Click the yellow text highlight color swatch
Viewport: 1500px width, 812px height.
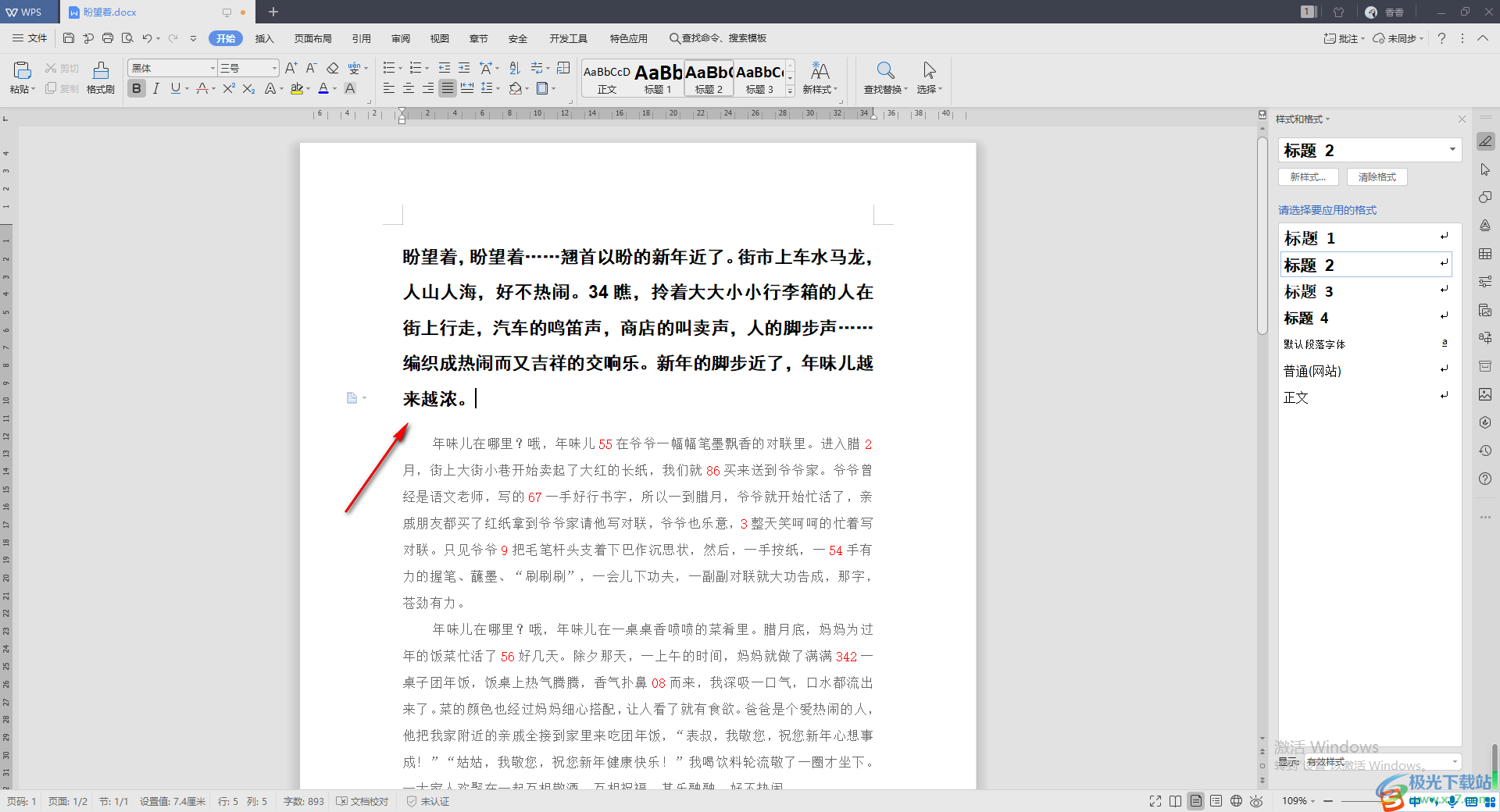click(297, 88)
